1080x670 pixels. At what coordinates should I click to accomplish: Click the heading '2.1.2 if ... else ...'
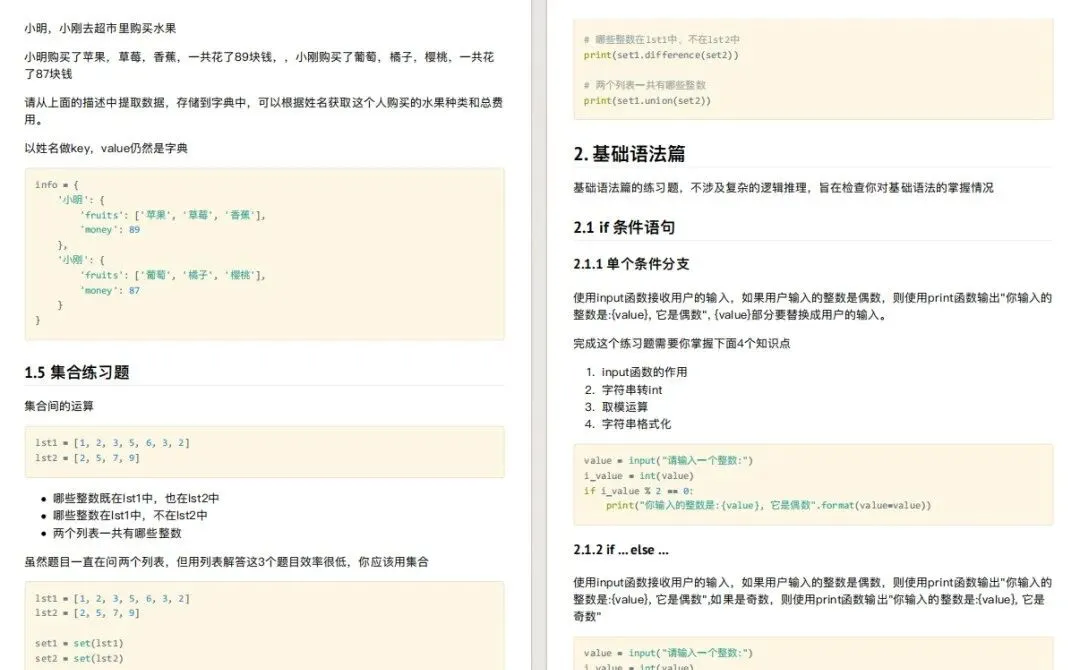(621, 549)
